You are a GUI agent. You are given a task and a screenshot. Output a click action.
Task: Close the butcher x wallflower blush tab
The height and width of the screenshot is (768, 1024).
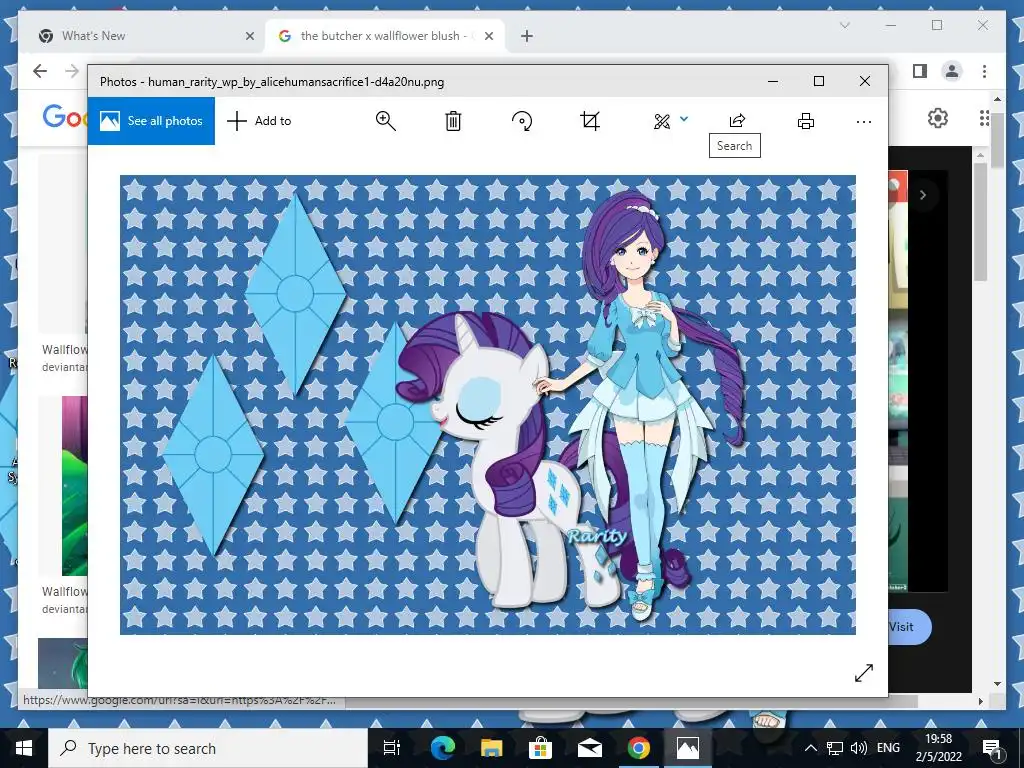click(x=488, y=36)
